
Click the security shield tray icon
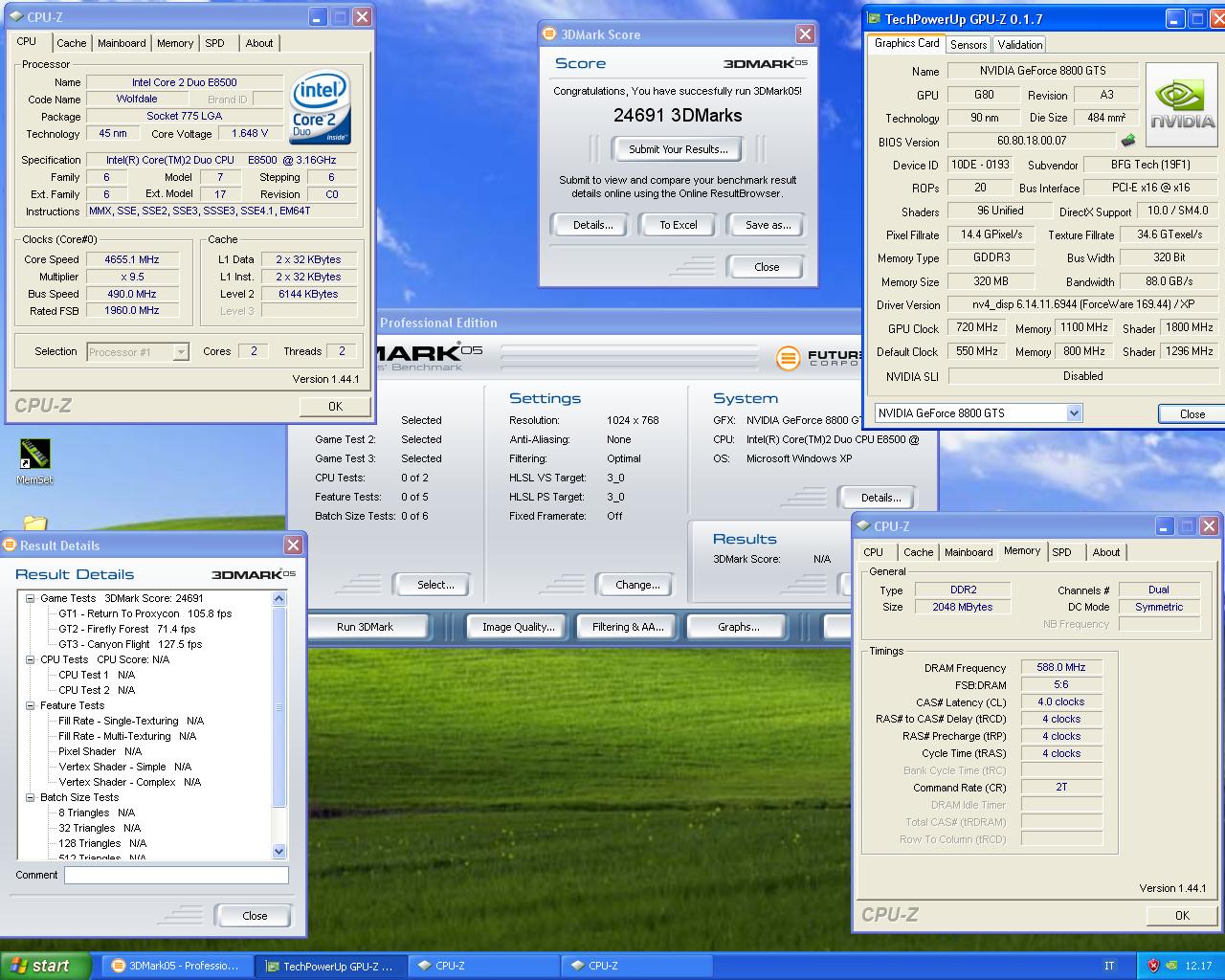pos(1153,966)
